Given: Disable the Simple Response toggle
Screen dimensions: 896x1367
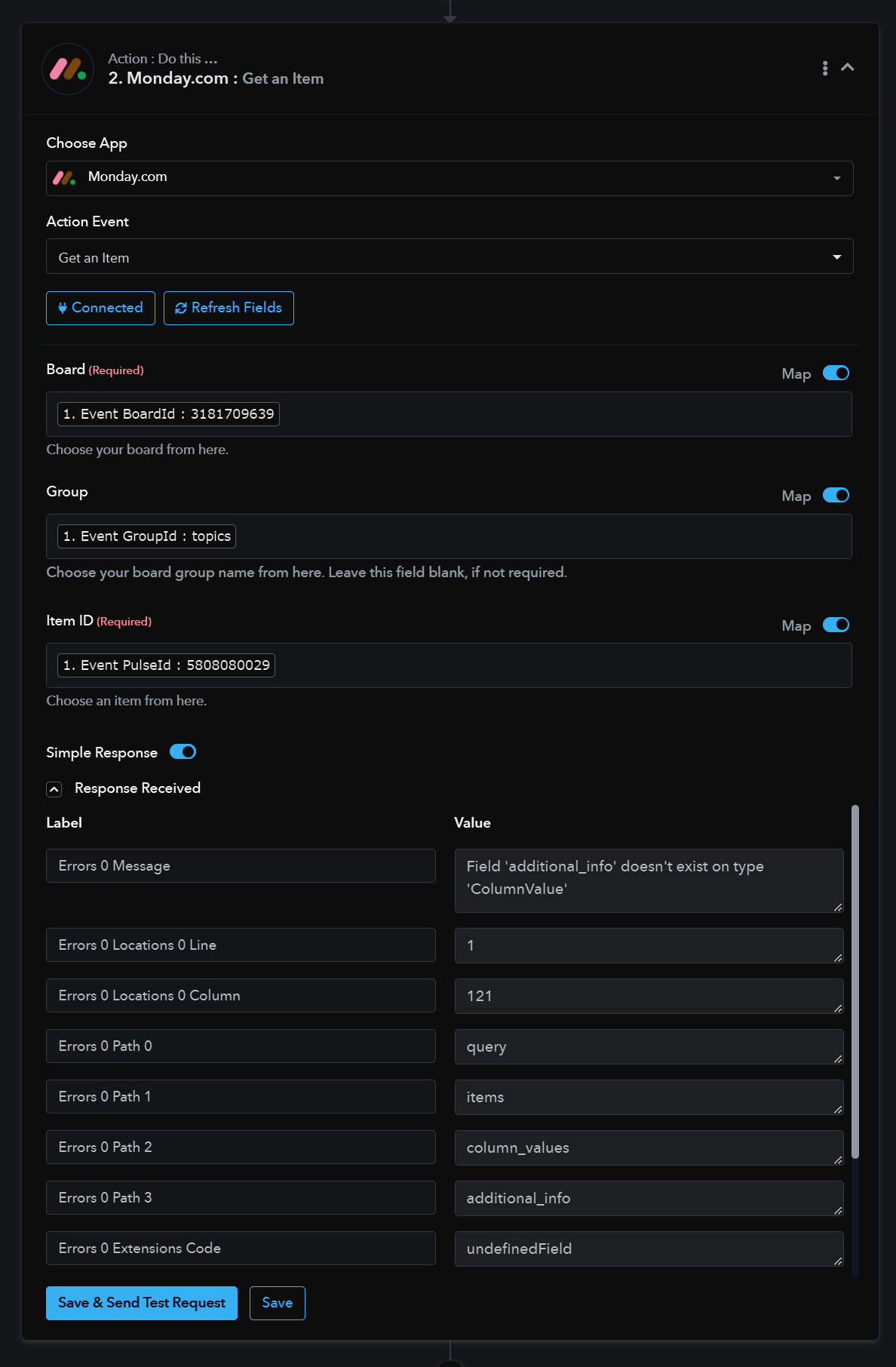Looking at the screenshot, I should tap(183, 752).
